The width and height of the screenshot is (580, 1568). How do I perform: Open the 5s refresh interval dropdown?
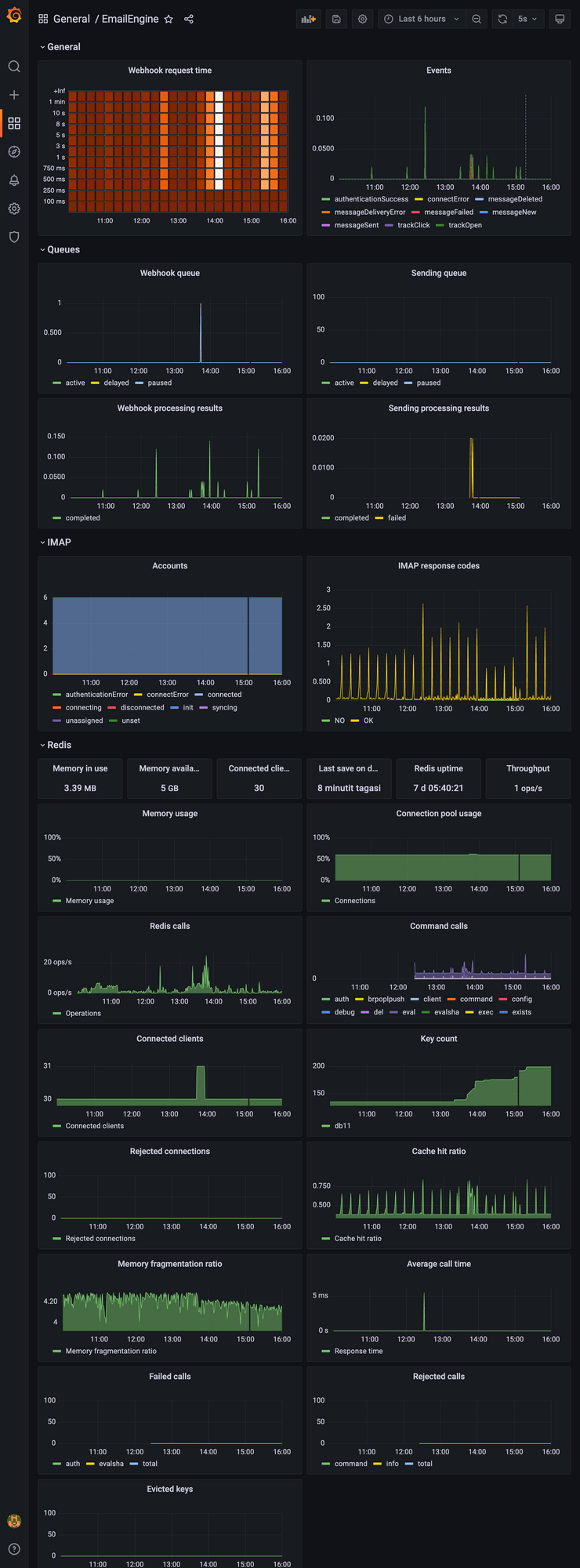coord(527,19)
